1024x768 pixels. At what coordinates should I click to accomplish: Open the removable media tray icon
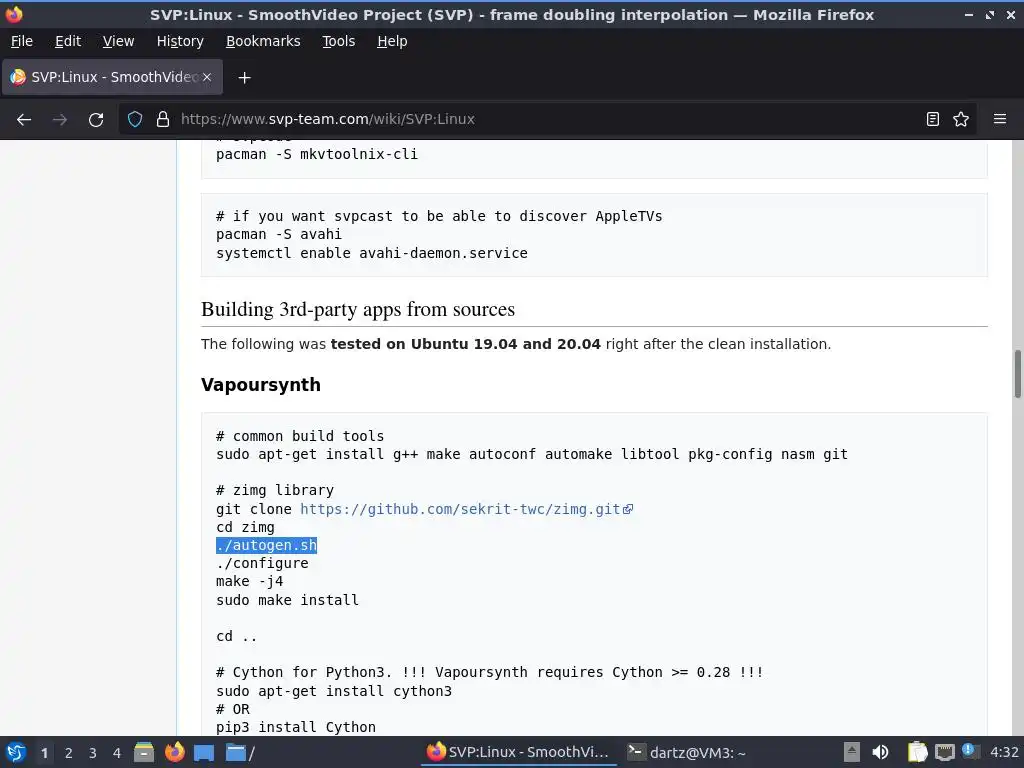tap(851, 752)
